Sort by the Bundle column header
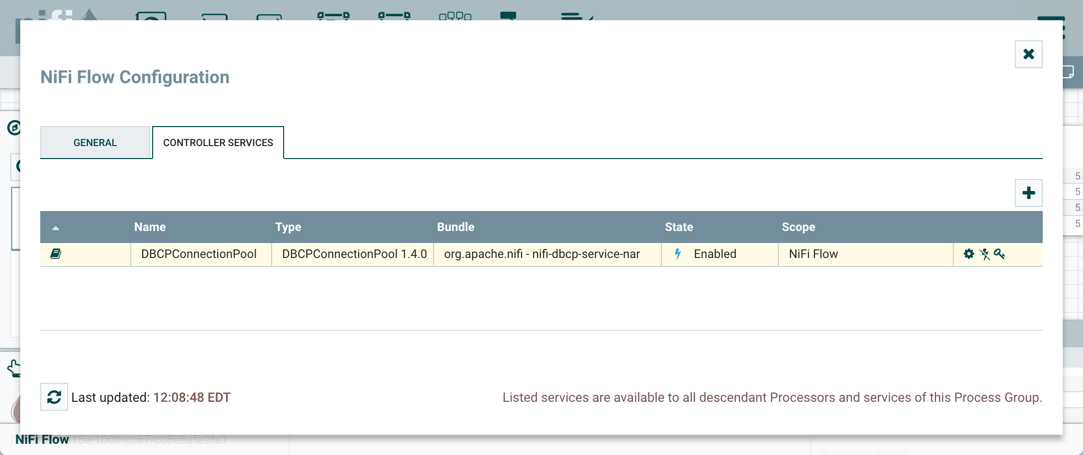 click(455, 227)
